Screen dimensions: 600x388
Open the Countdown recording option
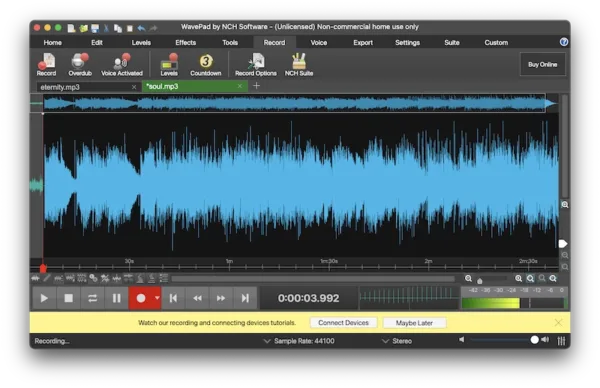(205, 65)
